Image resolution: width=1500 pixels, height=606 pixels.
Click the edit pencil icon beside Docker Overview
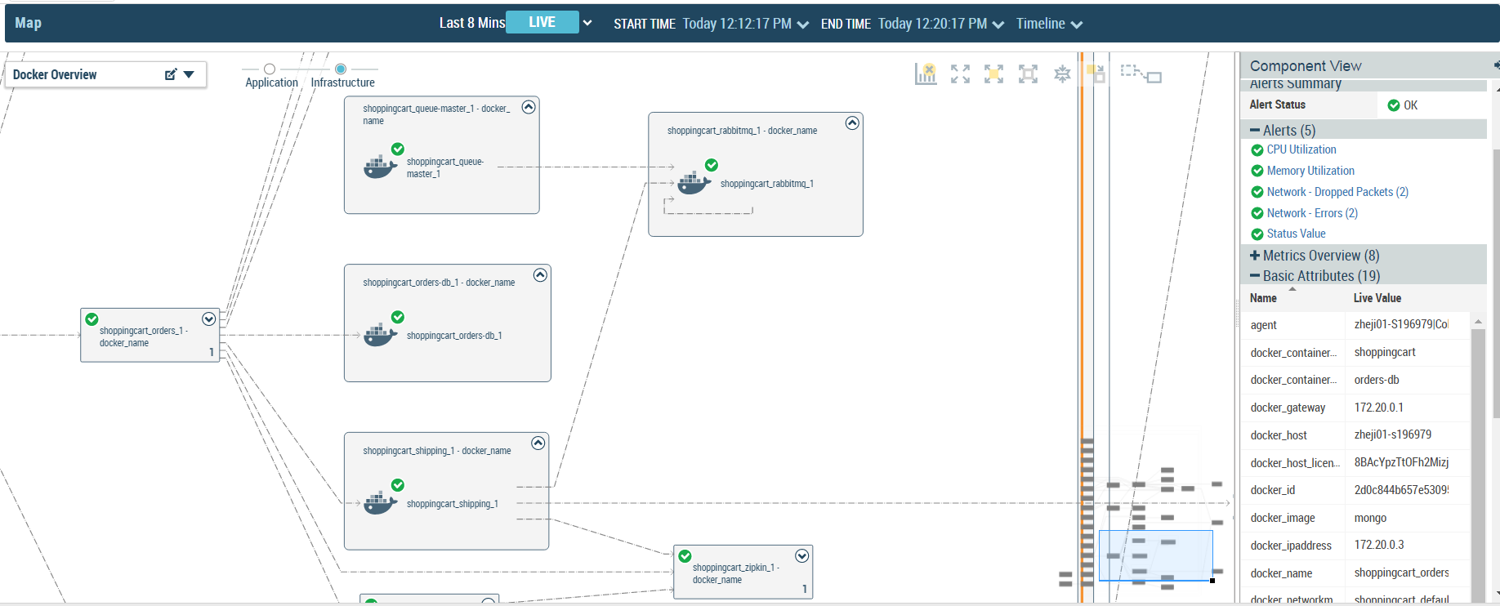171,74
